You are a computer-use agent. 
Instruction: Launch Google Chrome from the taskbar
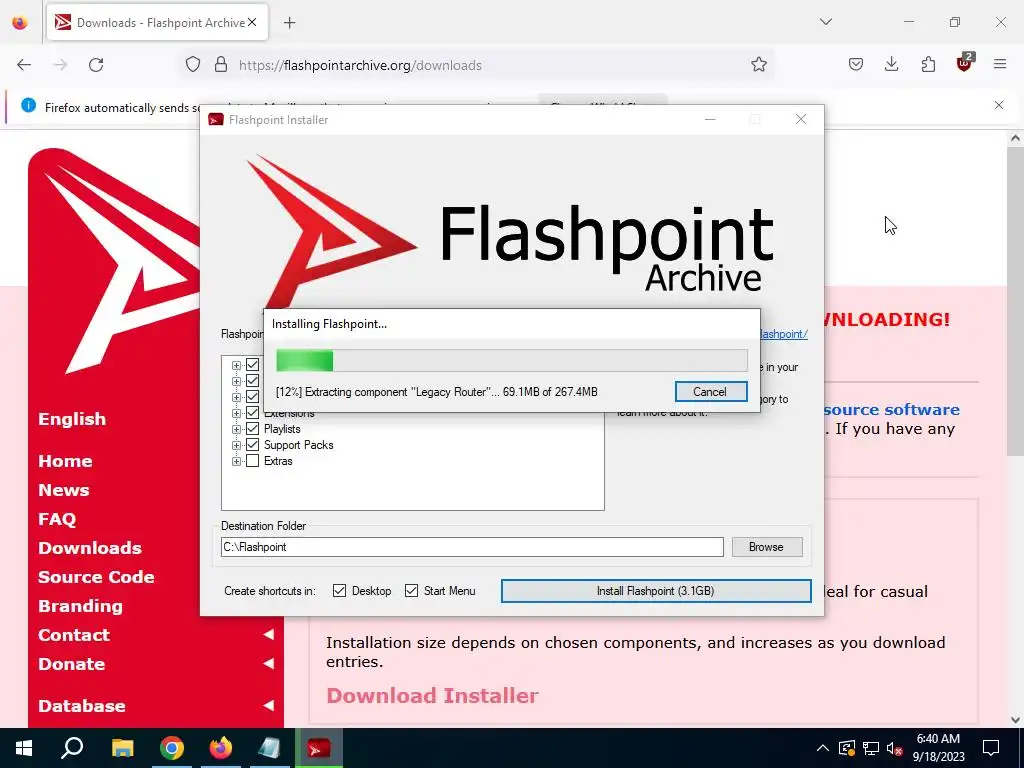pos(172,748)
